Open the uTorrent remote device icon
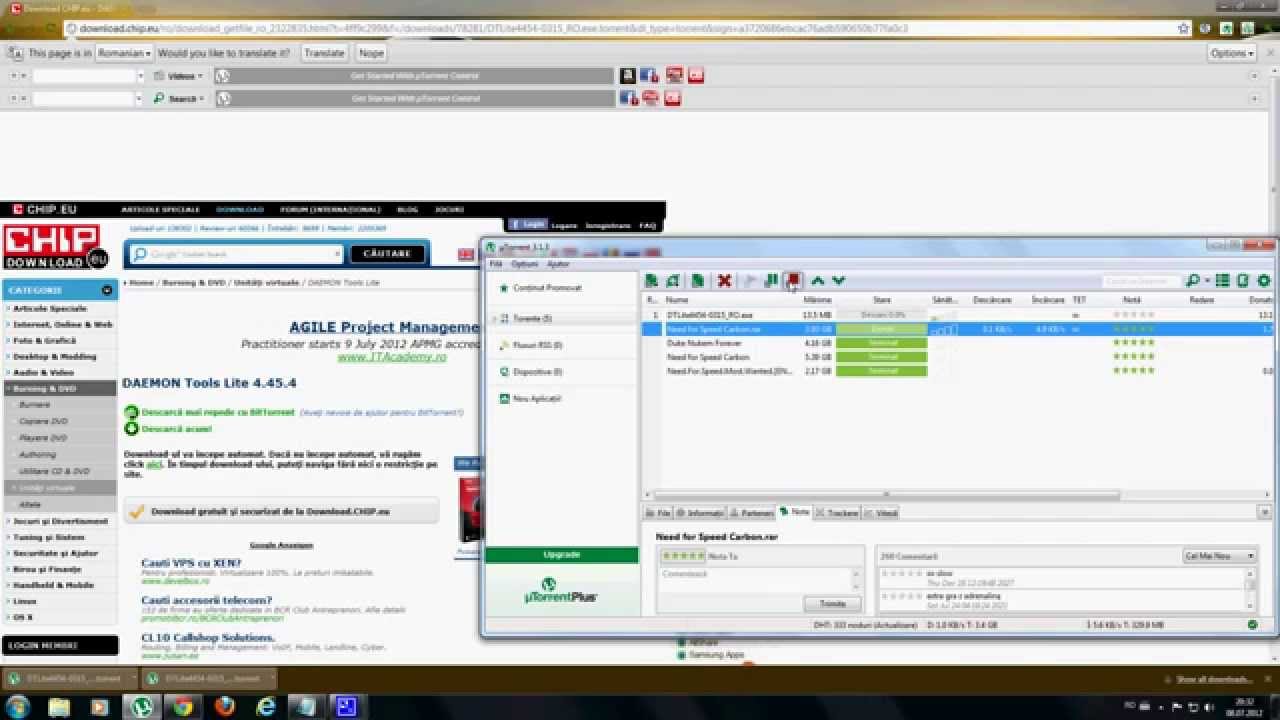The width and height of the screenshot is (1280, 720). click(x=1243, y=281)
